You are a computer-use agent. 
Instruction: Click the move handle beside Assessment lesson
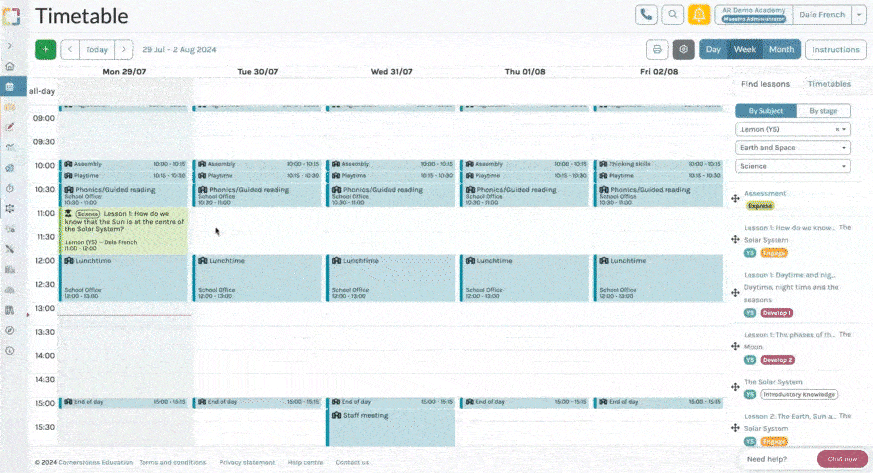735,200
